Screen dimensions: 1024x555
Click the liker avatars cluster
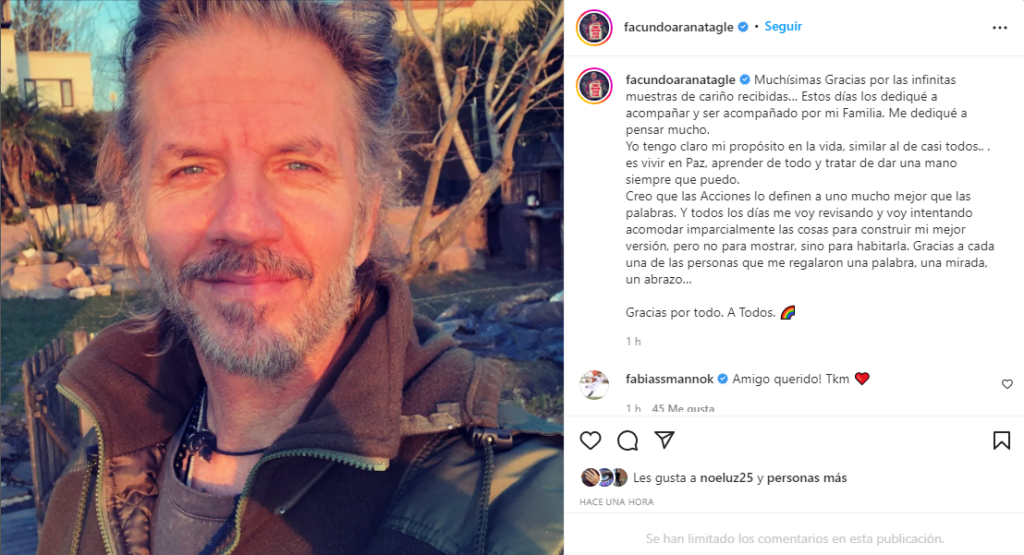(x=604, y=477)
